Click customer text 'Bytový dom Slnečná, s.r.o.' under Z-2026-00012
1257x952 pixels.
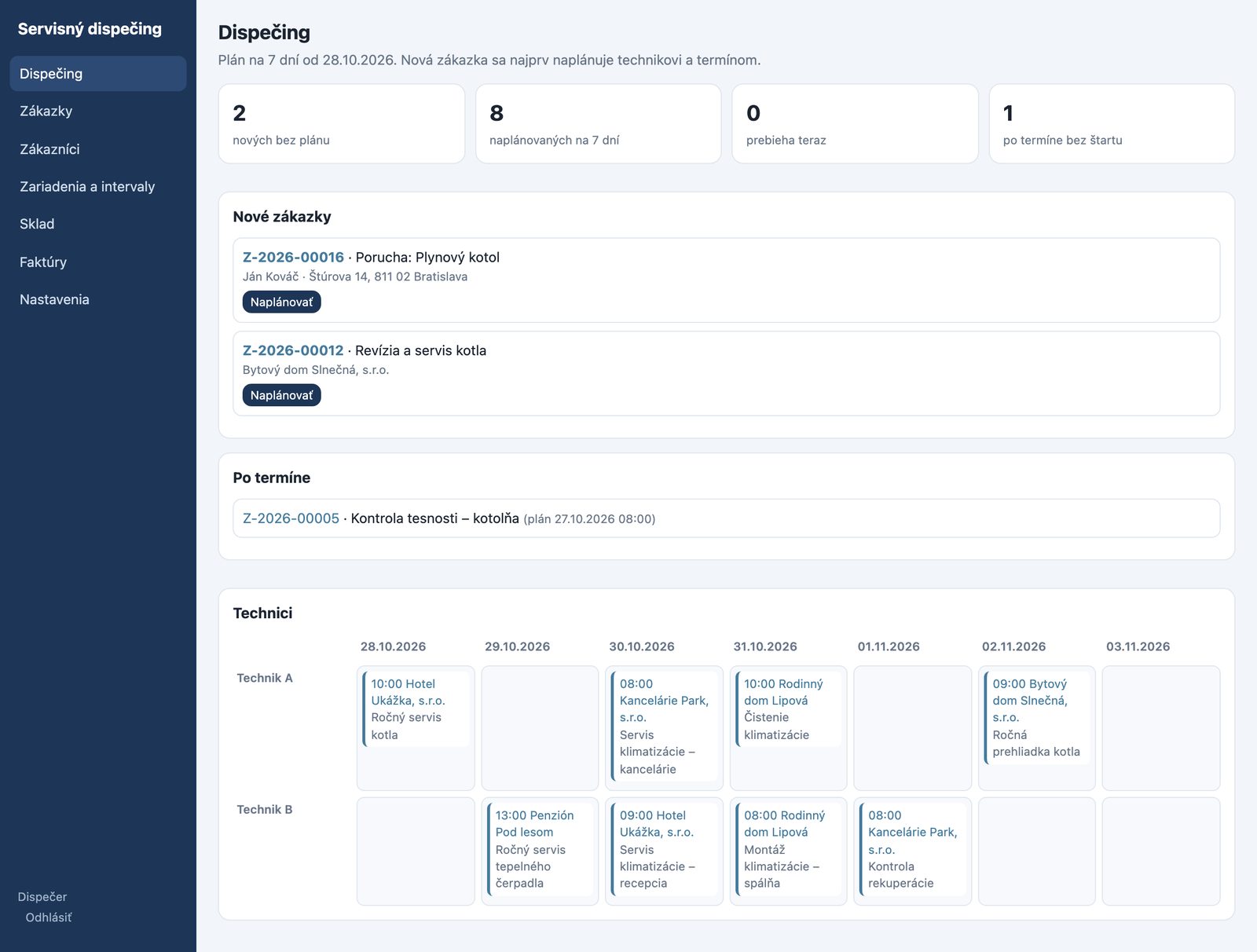[x=316, y=370]
